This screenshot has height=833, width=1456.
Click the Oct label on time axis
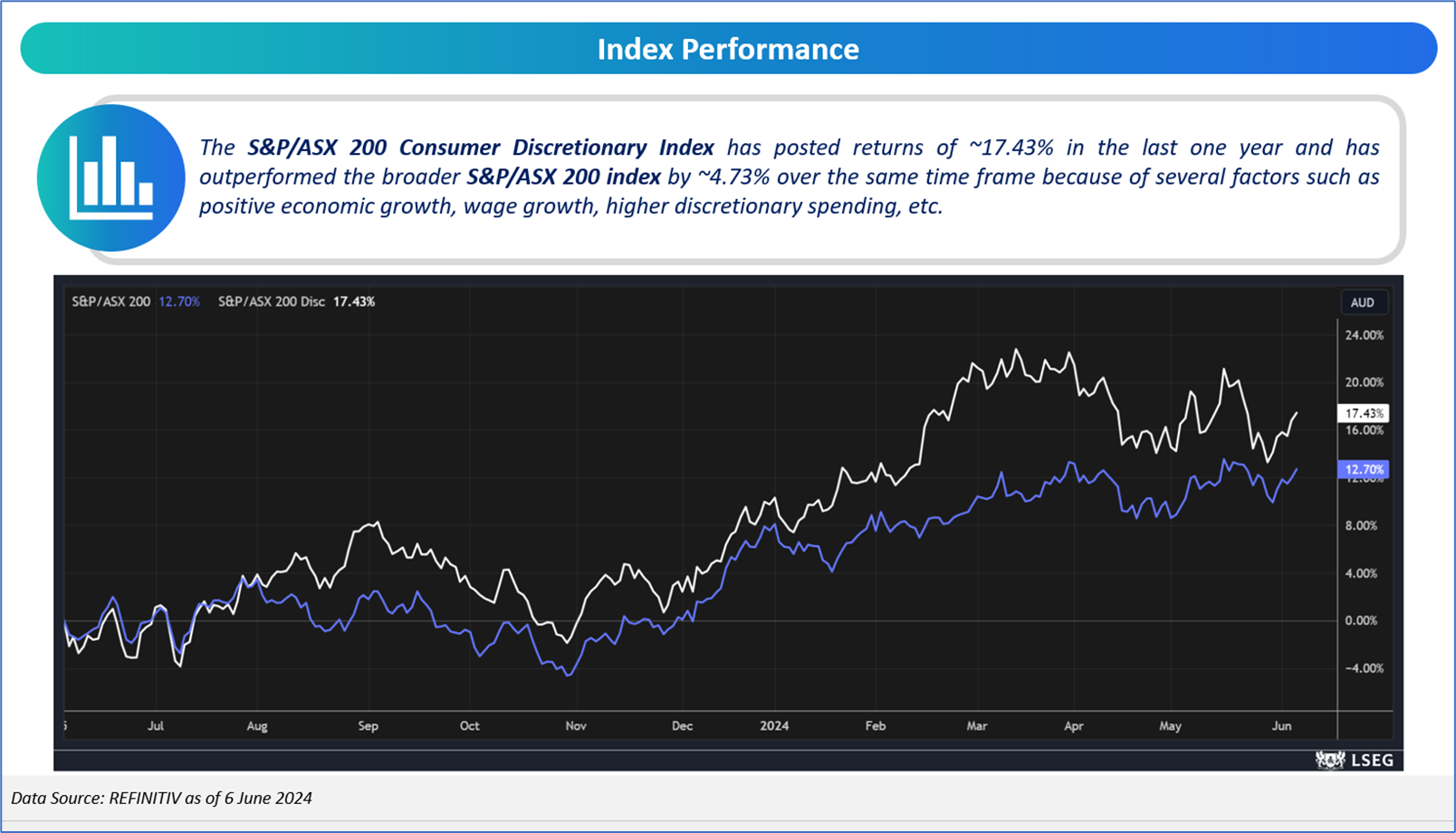pos(469,726)
